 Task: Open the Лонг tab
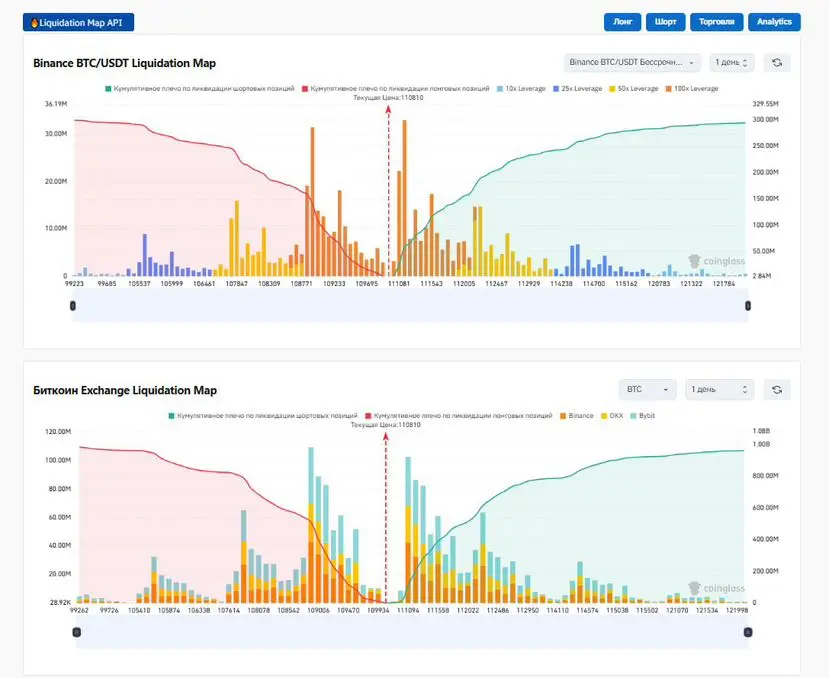click(x=622, y=22)
